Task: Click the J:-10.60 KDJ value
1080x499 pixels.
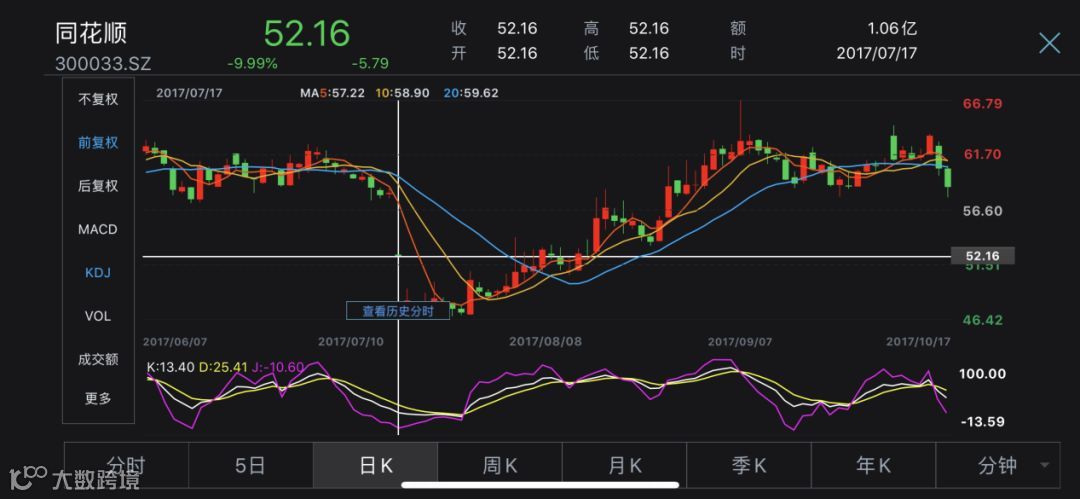Action: click(x=277, y=367)
